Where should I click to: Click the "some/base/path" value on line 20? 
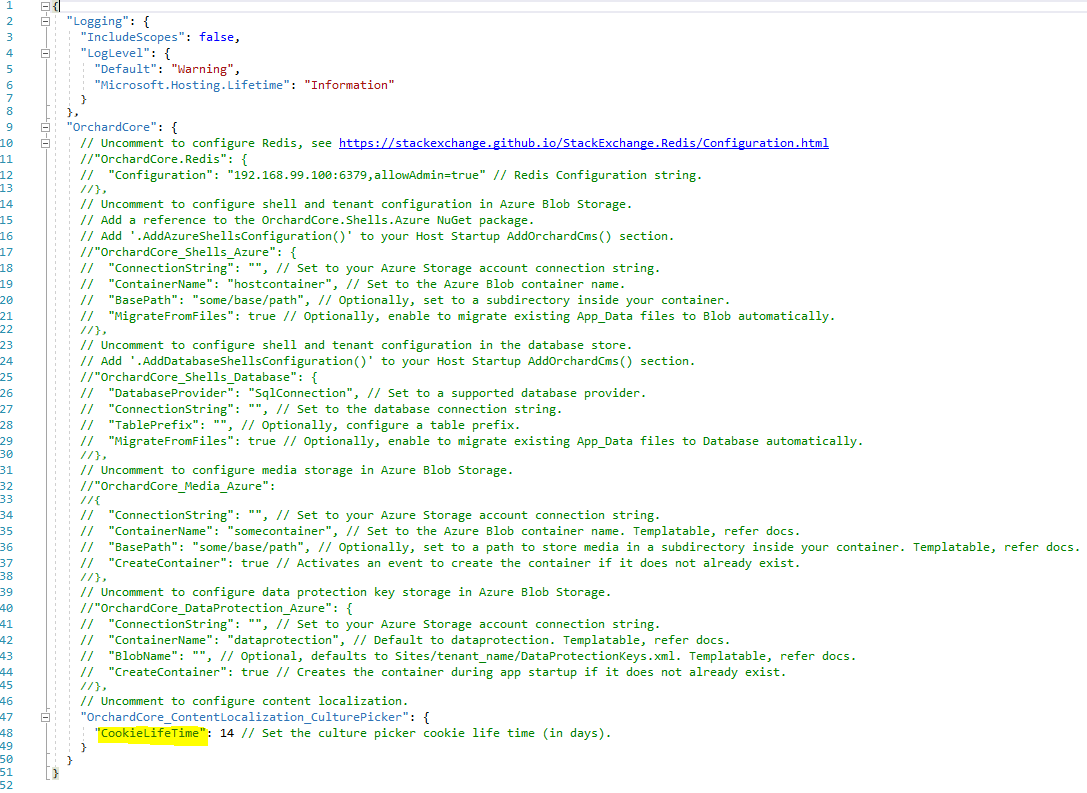pos(248,300)
